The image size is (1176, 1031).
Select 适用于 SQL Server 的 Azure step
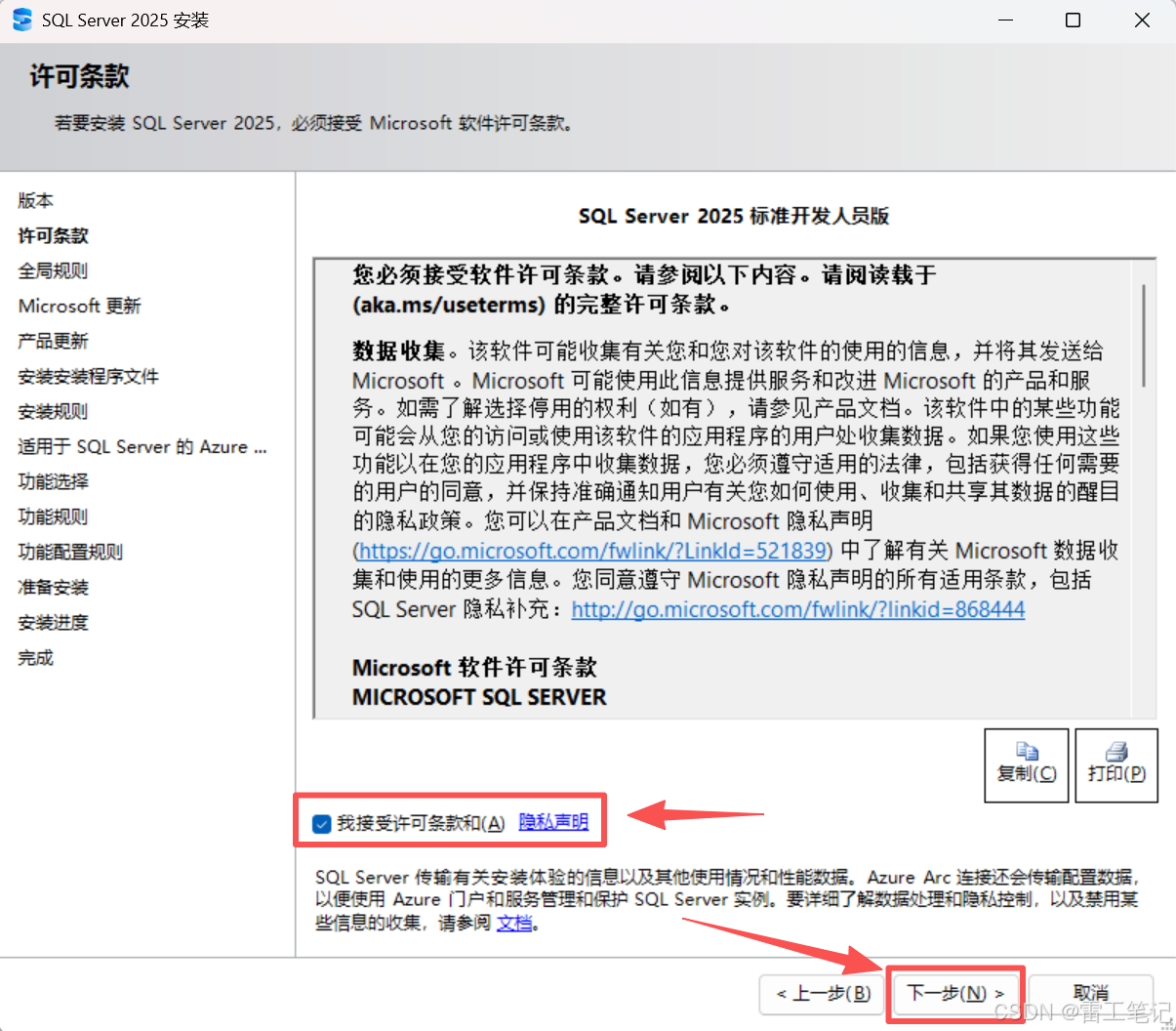(x=142, y=446)
